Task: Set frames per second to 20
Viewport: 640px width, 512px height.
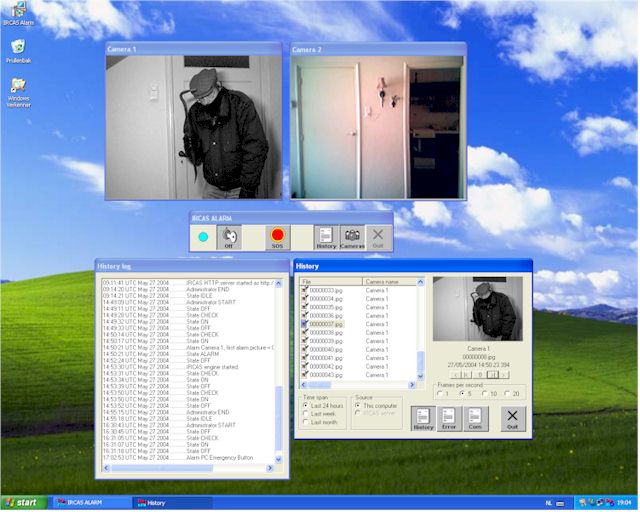Action: [x=512, y=394]
